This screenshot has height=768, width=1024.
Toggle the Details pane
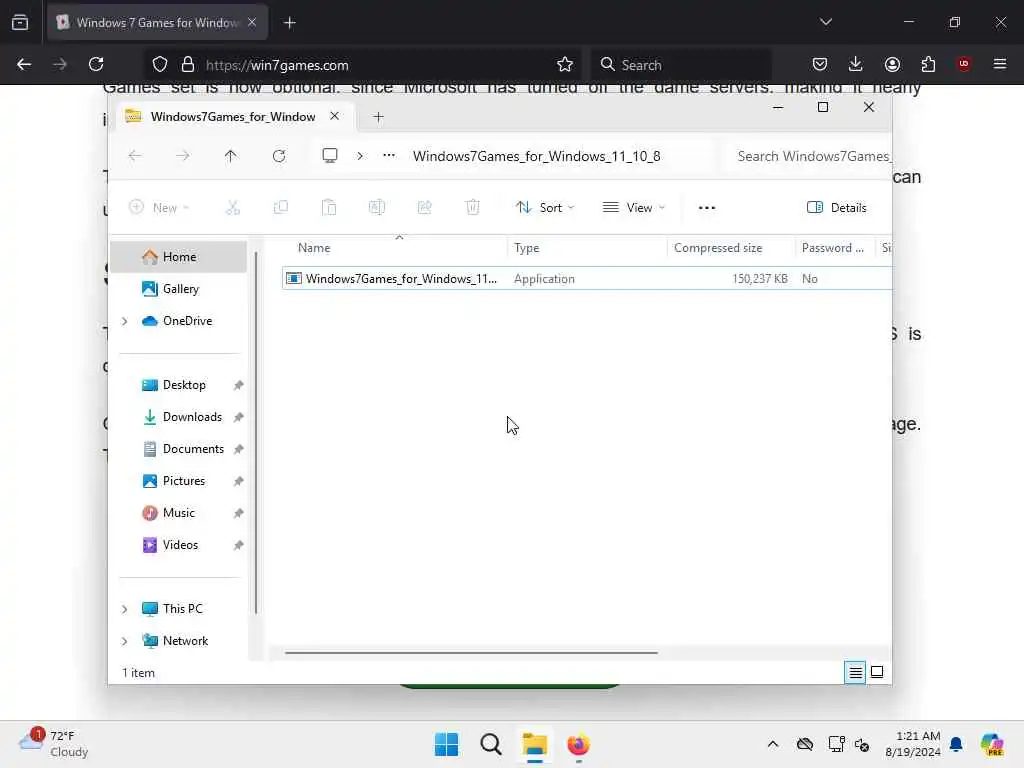pos(837,208)
